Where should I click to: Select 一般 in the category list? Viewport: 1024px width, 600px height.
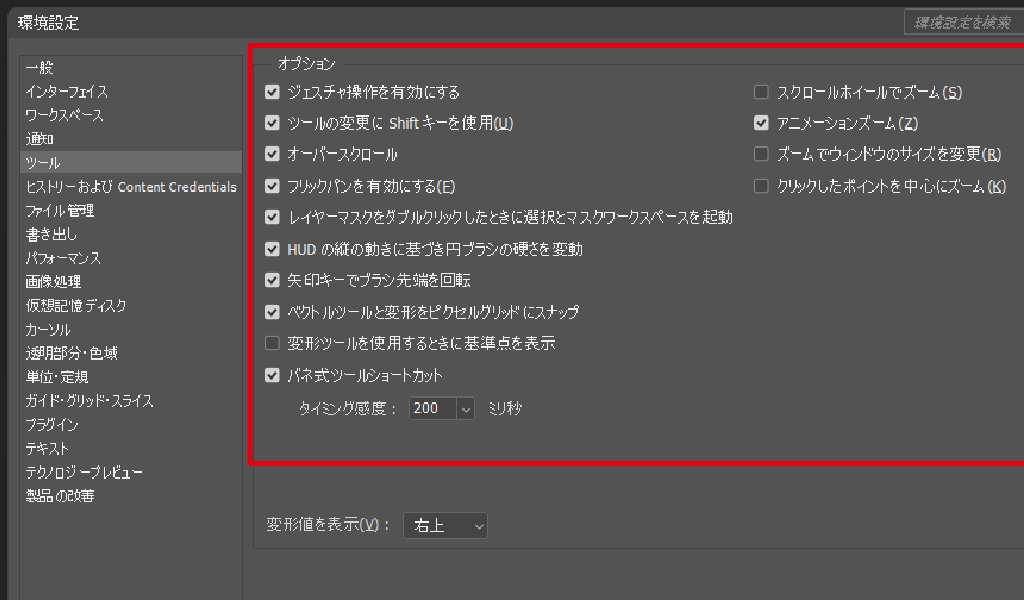pyautogui.click(x=40, y=68)
